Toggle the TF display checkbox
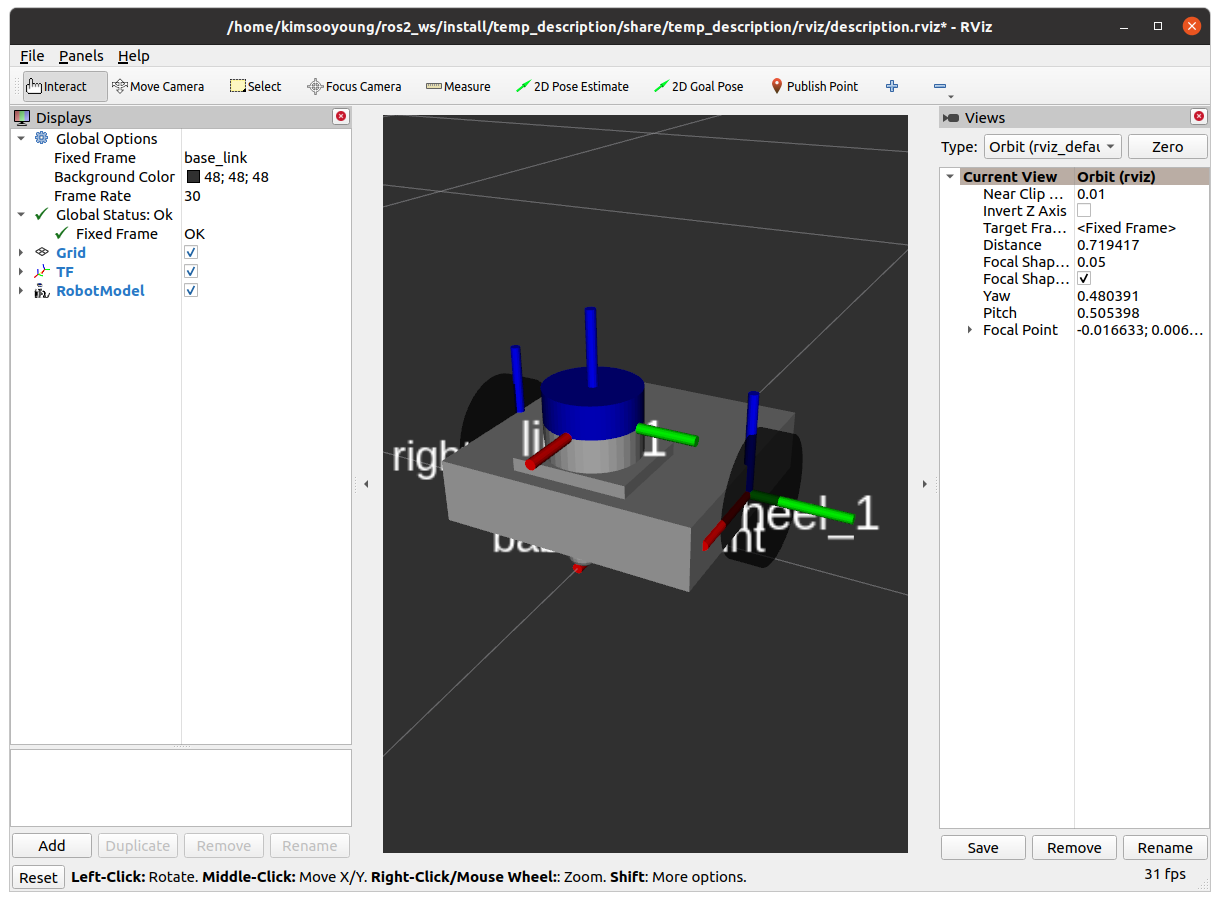 pos(191,272)
